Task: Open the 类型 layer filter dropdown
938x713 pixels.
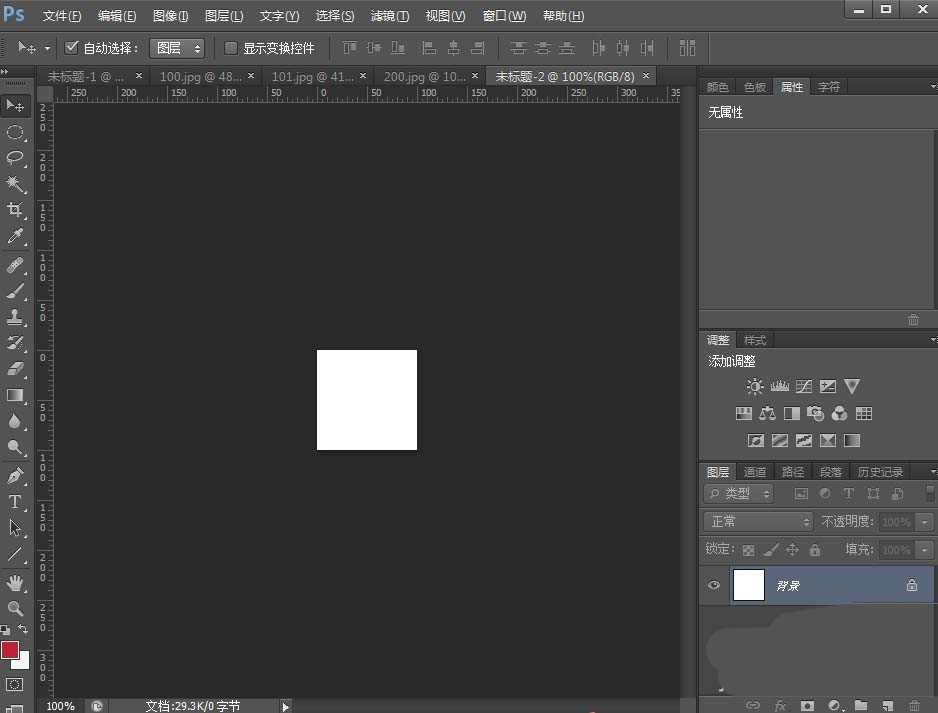Action: coord(739,494)
